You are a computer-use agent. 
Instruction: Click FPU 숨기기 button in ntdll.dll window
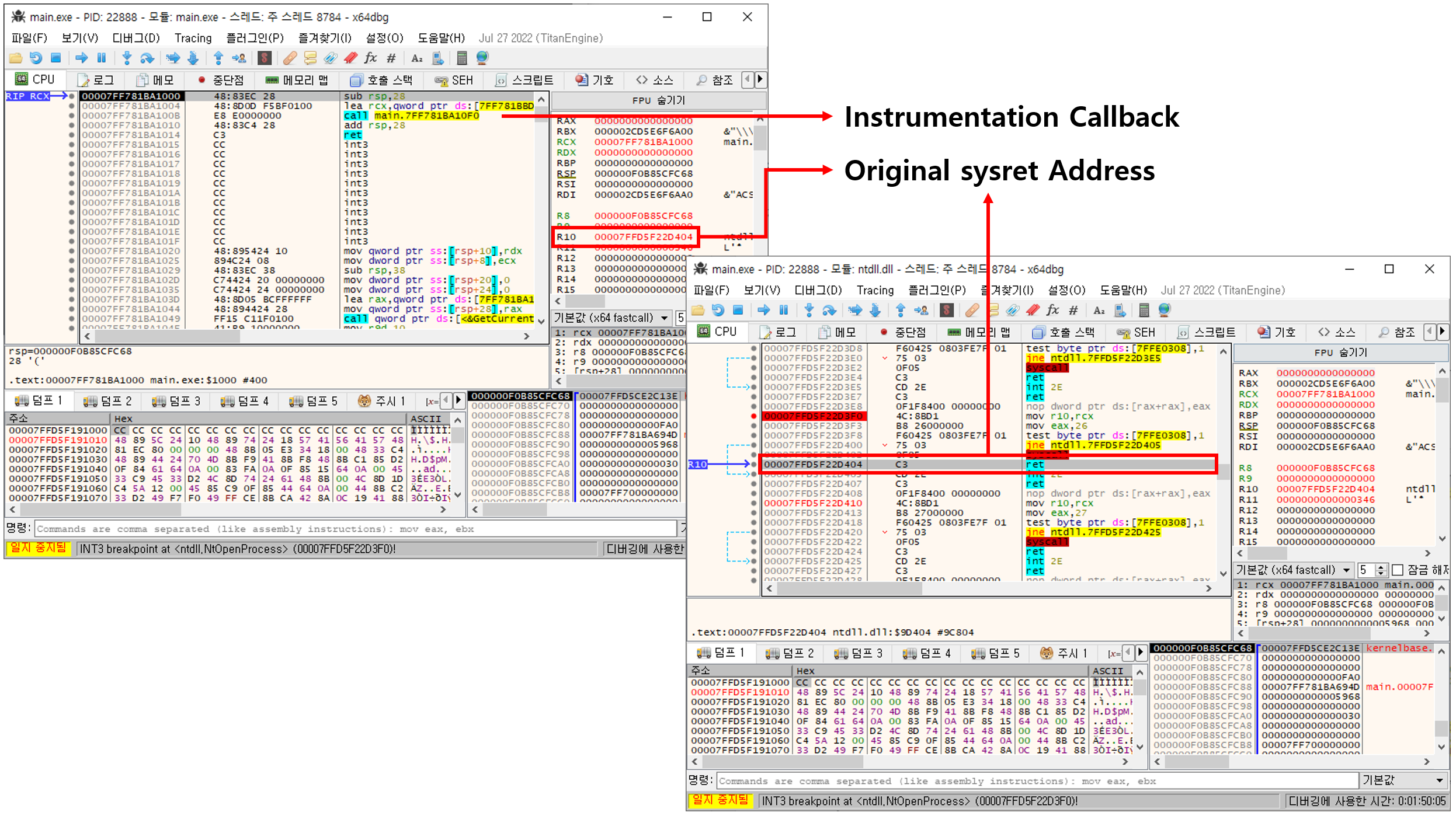click(1340, 353)
